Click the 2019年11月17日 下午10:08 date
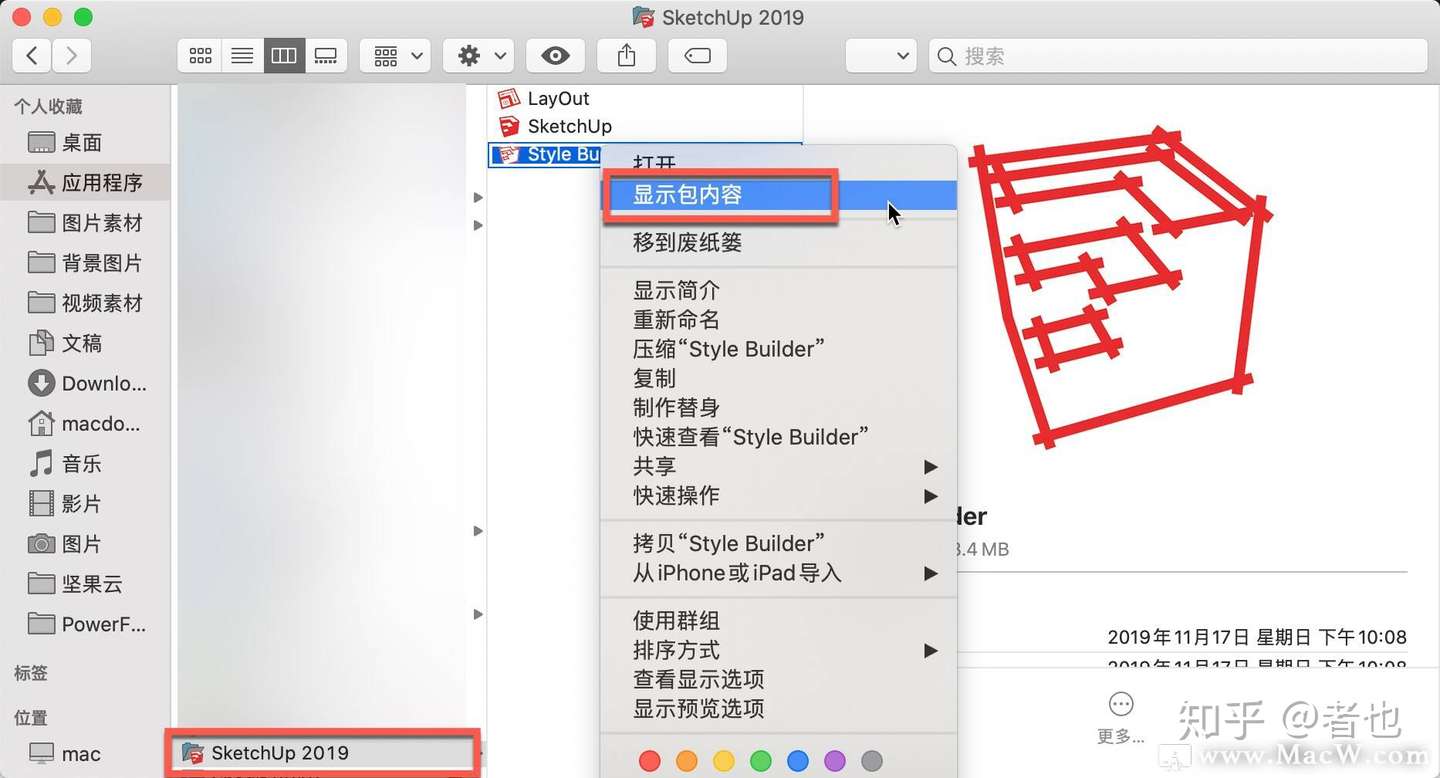The image size is (1440, 778). point(1257,637)
